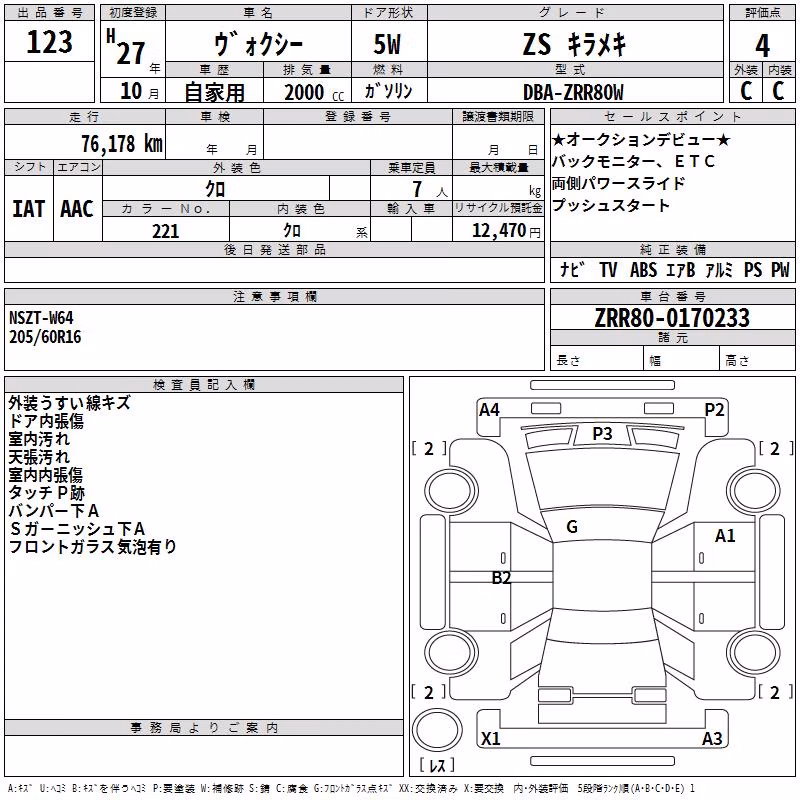Viewport: 800px width, 800px height.
Task: Select sales point ★オークションデビュー★
Action: click(x=641, y=140)
